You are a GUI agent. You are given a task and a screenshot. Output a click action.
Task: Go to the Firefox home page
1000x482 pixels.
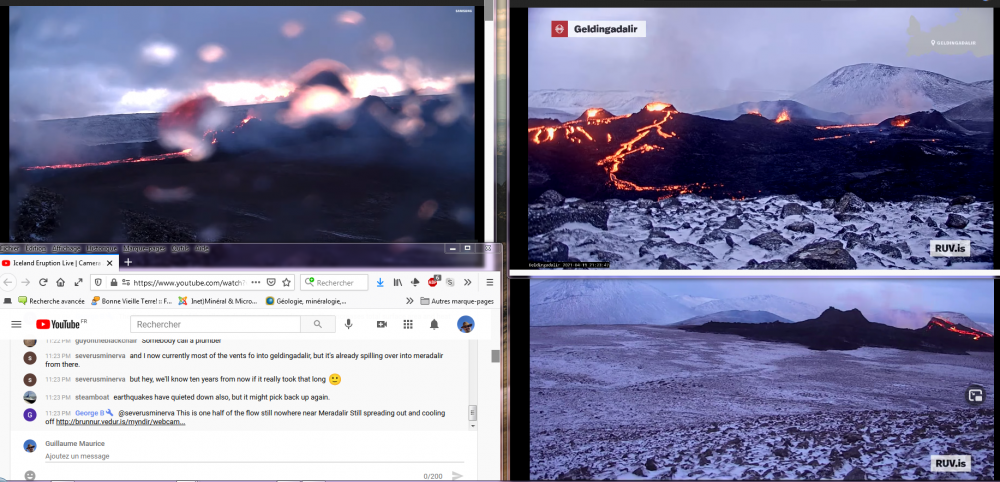[61, 282]
